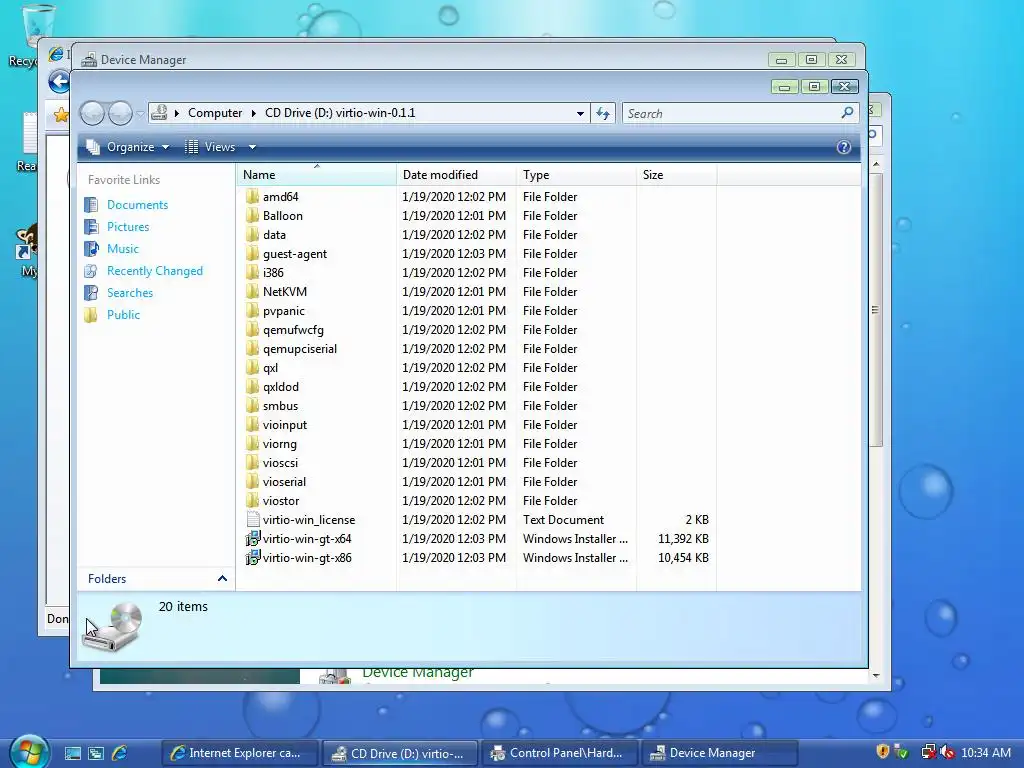Click the security shield tray icon
This screenshot has width=1024, height=768.
(882, 752)
